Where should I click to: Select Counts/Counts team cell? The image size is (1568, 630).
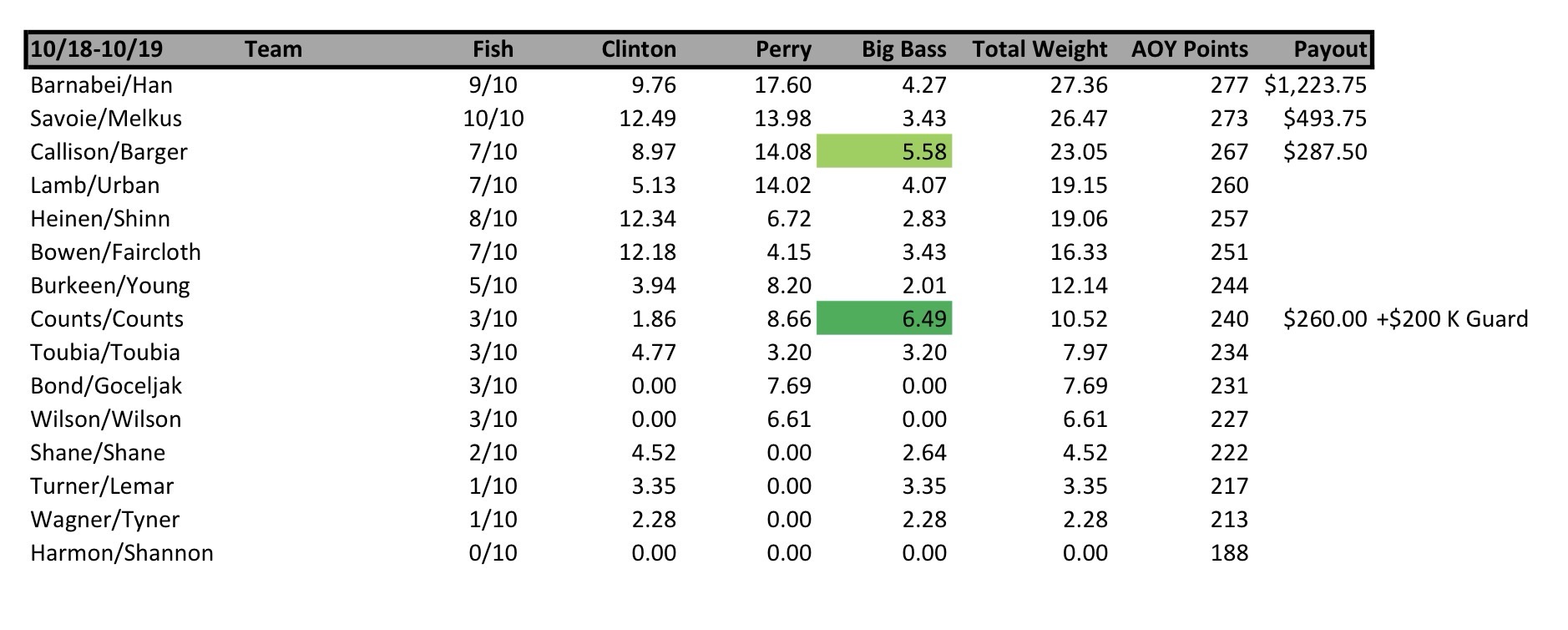107,318
